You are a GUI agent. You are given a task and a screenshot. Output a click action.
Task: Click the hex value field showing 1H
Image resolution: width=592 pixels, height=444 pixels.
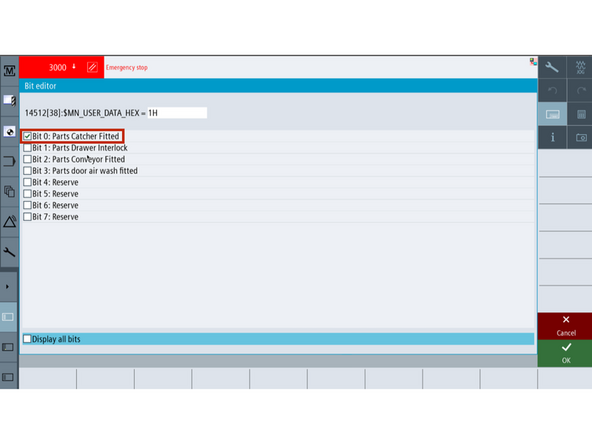pos(177,113)
